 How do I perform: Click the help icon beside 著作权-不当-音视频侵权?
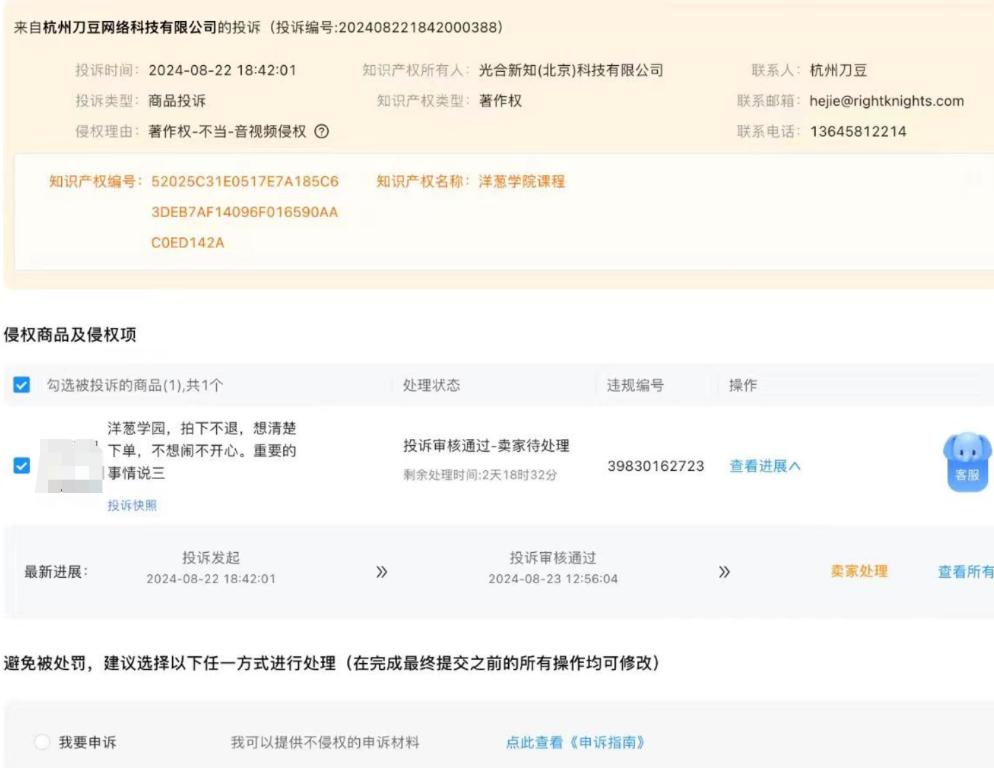(322, 131)
